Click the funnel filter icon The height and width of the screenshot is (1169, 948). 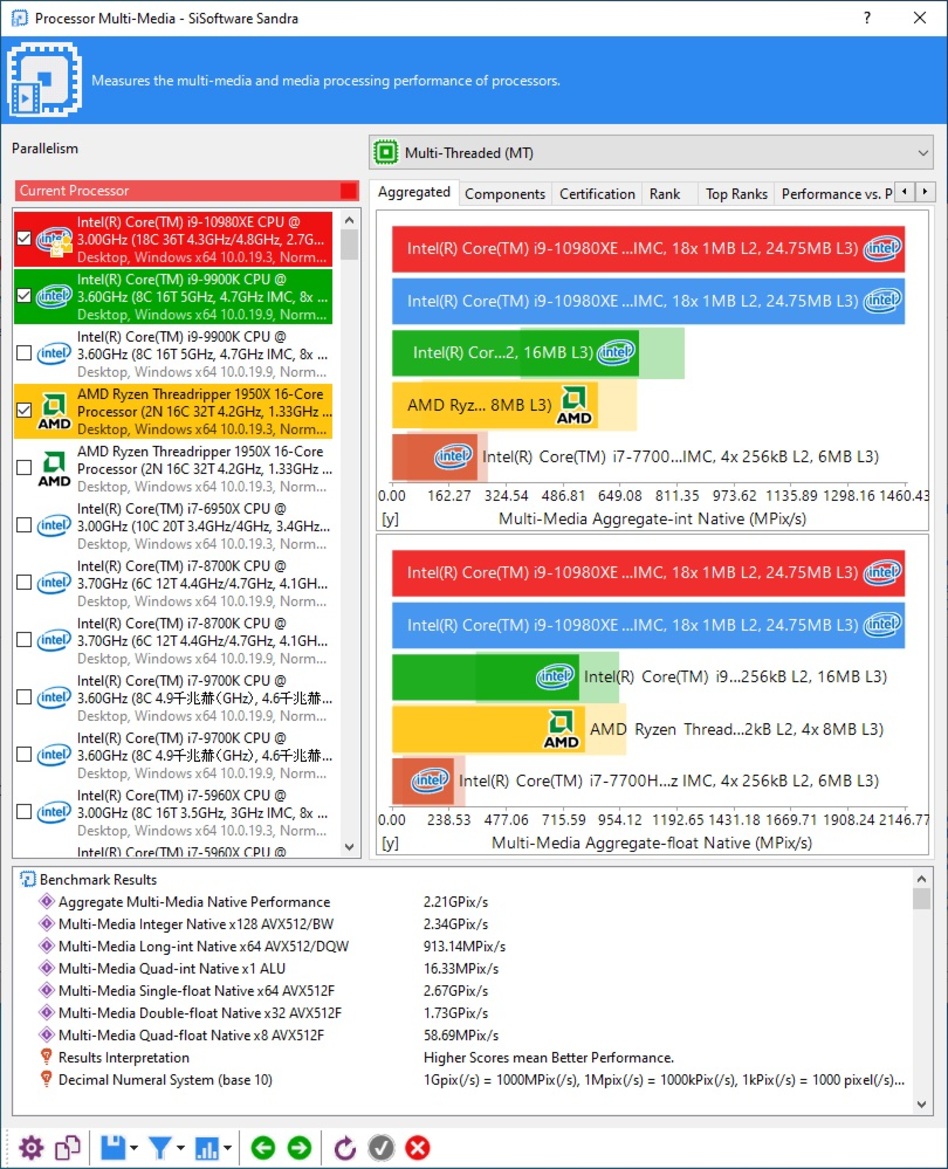click(x=159, y=1147)
